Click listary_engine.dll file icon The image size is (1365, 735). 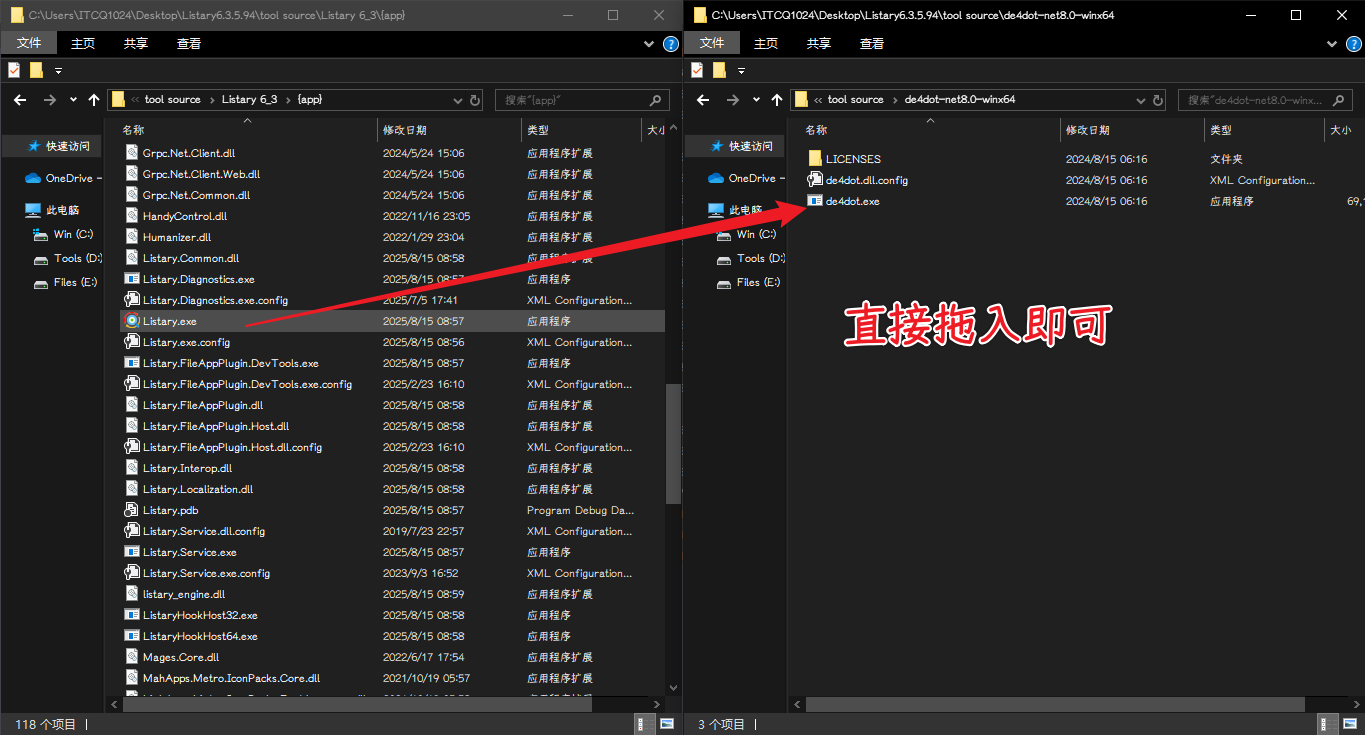click(x=131, y=594)
